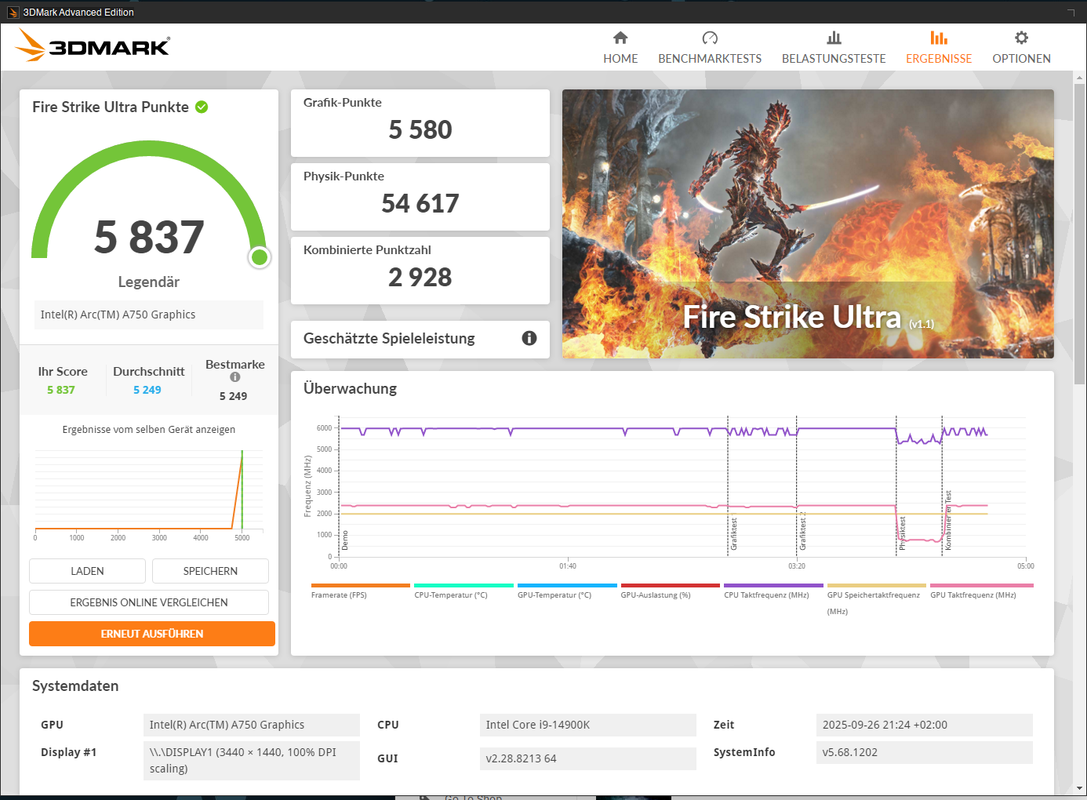Viewport: 1087px width, 800px height.
Task: Click the score distribution mini chart
Action: pos(148,494)
